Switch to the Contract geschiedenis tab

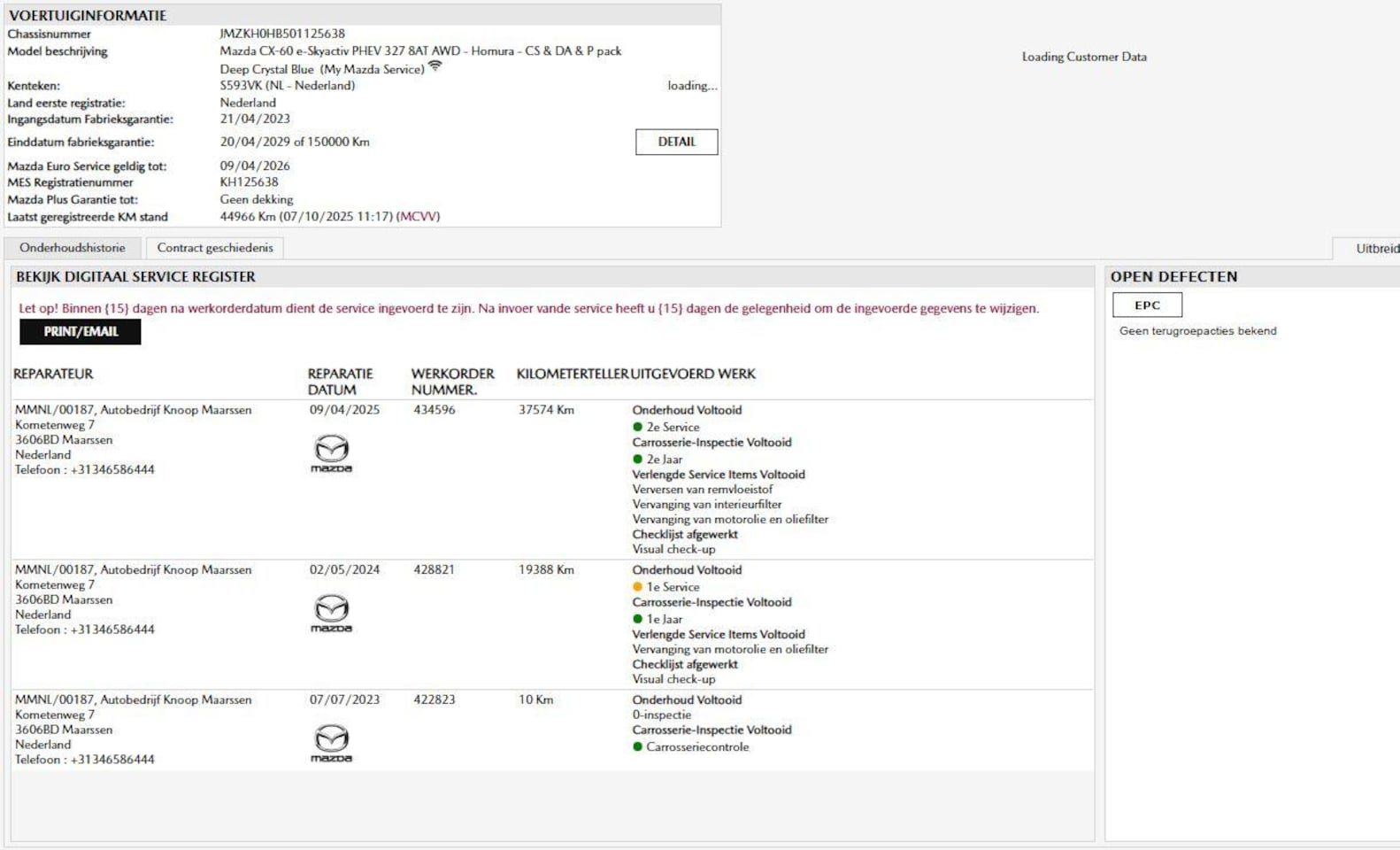pos(215,248)
